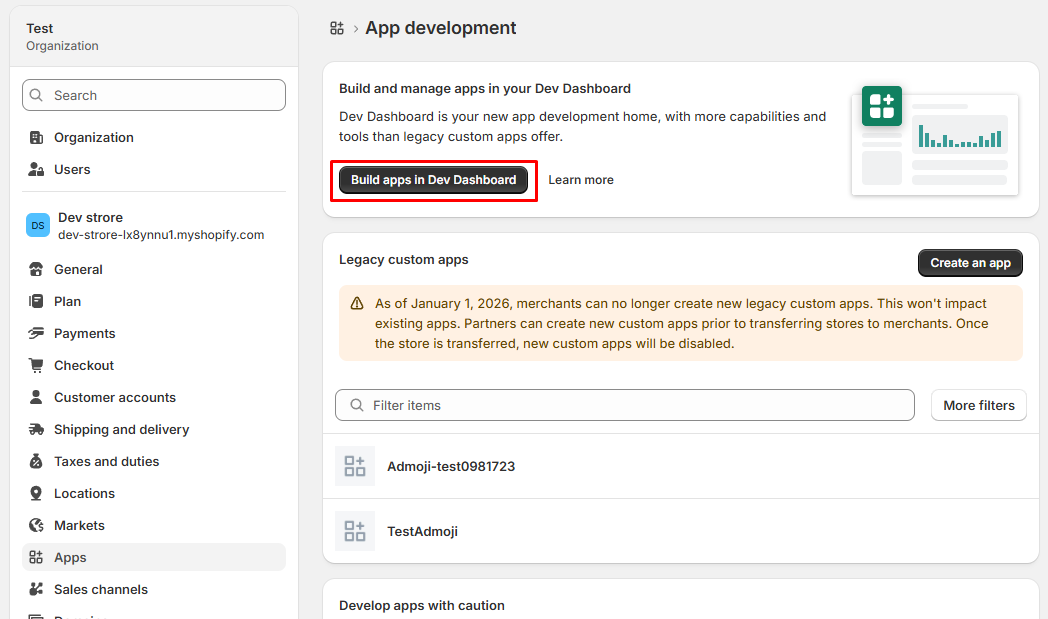Select Markets in the sidebar
This screenshot has height=619, width=1048.
[154, 525]
